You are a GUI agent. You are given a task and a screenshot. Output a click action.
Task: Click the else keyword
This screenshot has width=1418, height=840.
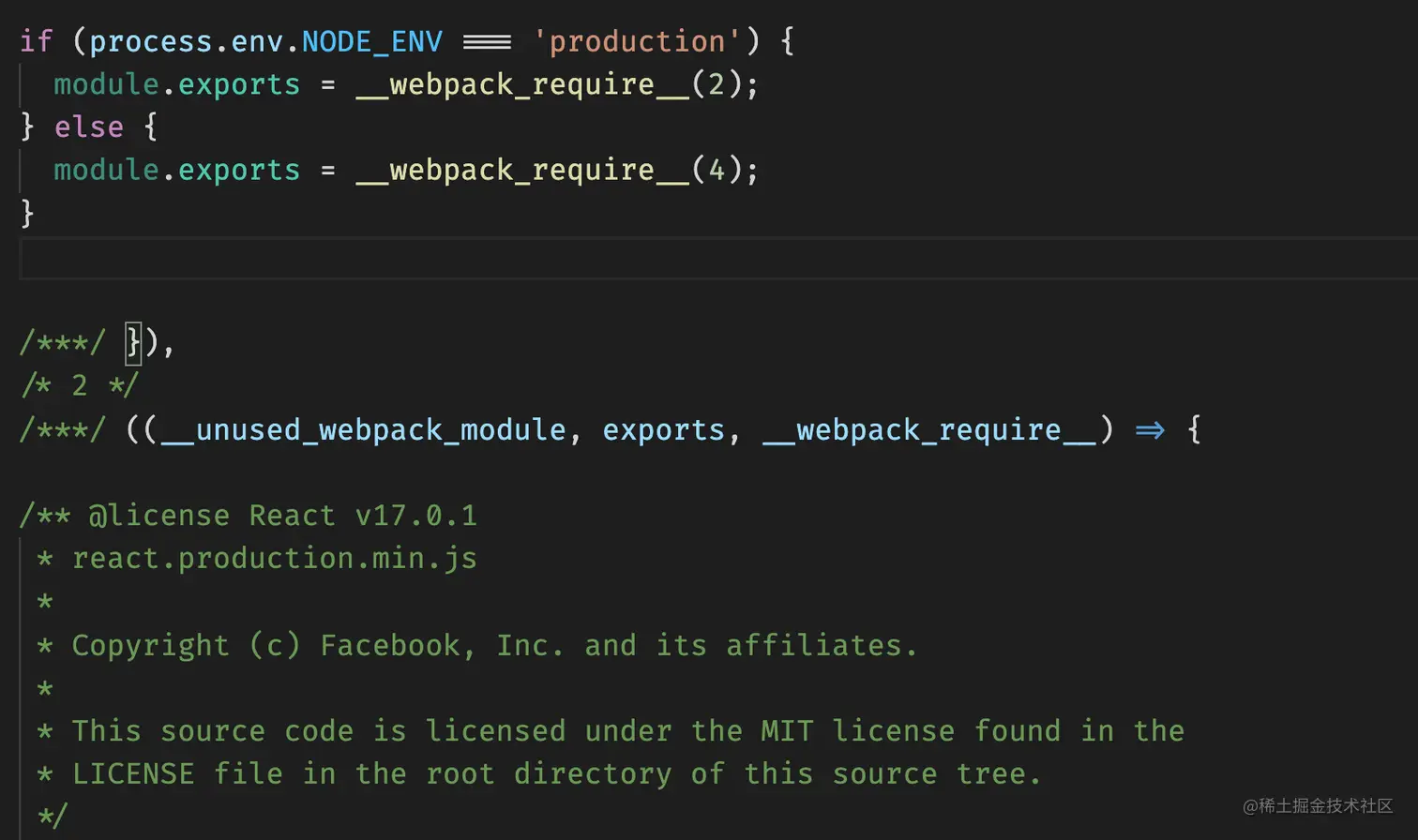tap(88, 127)
